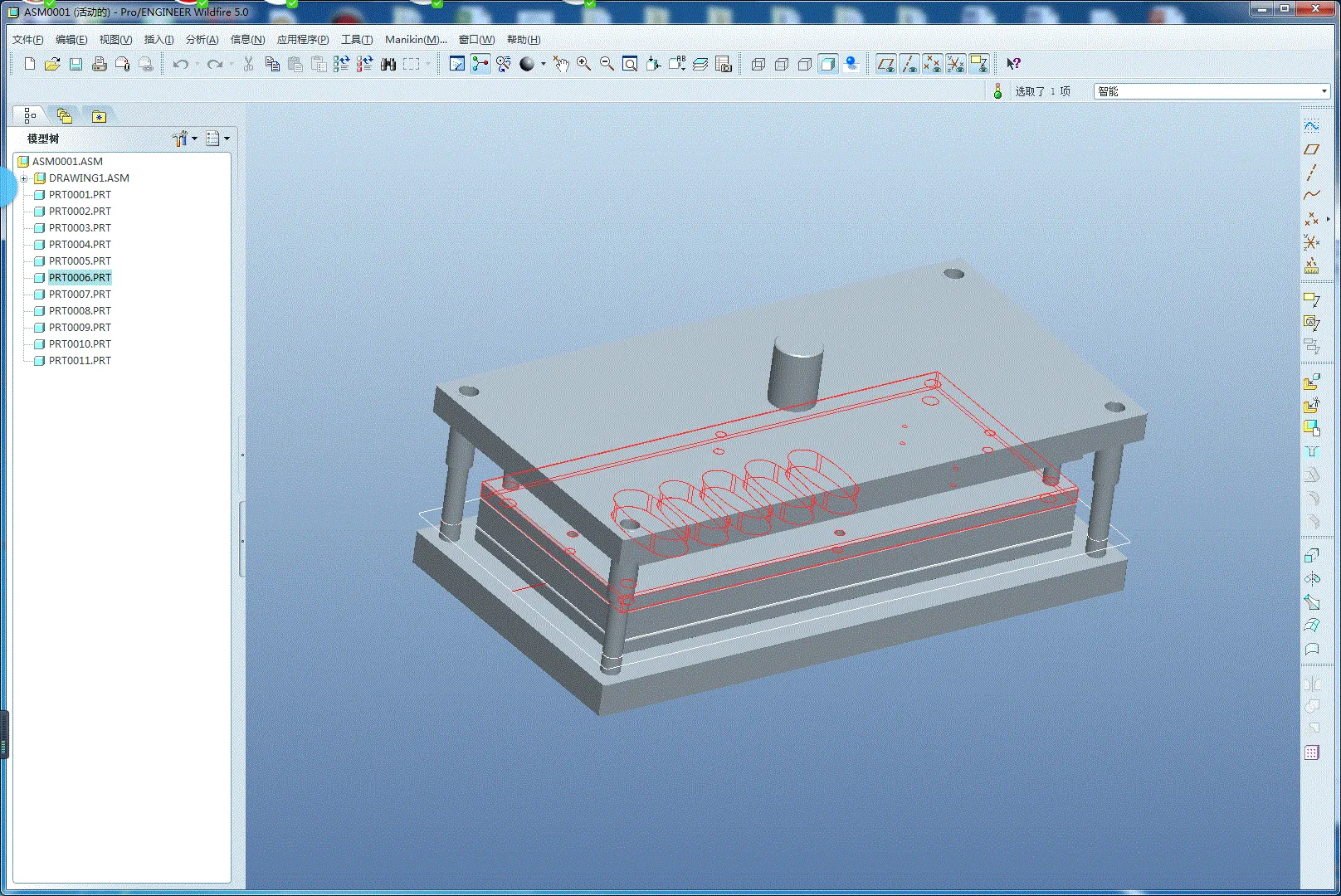Viewport: 1341px width, 896px height.
Task: Click the Zoom In magnifier icon
Action: pyautogui.click(x=583, y=64)
